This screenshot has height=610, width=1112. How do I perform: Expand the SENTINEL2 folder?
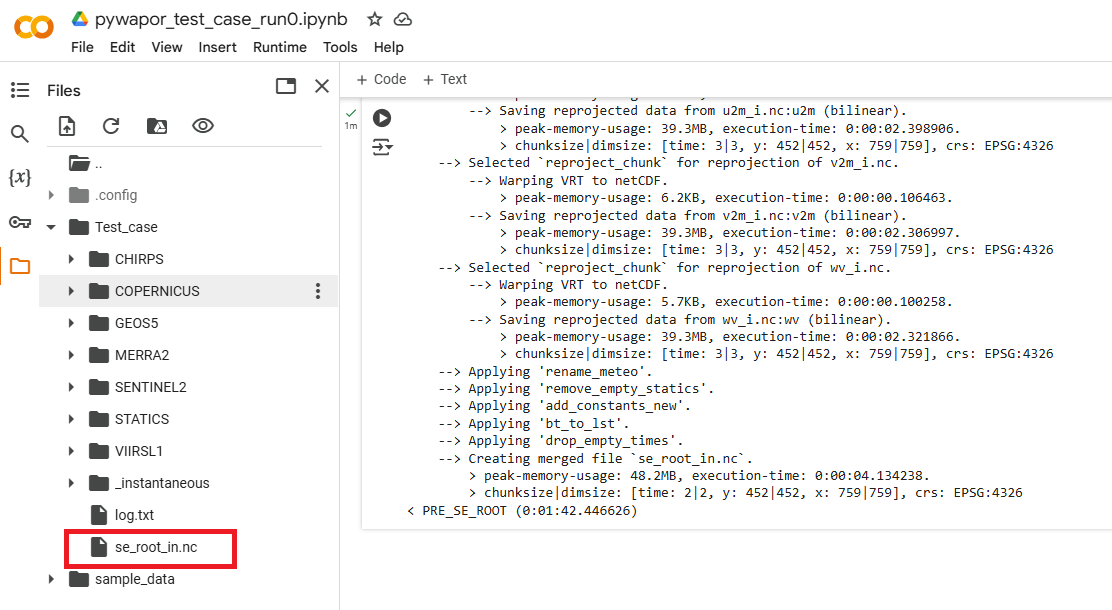(71, 387)
